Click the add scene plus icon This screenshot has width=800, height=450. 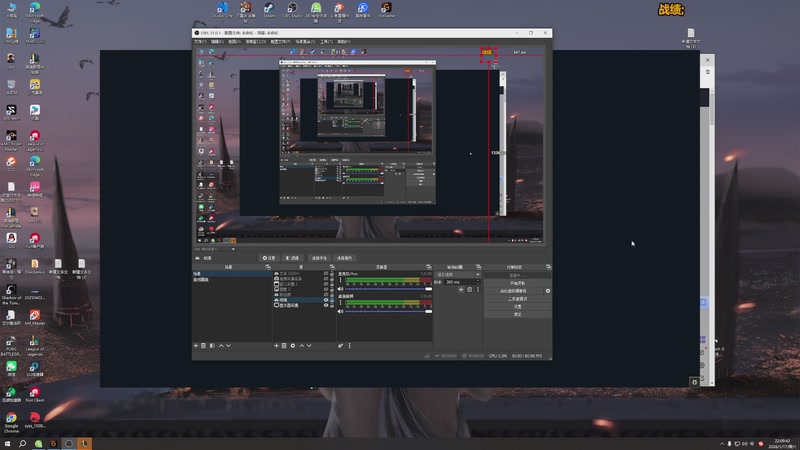(196, 345)
